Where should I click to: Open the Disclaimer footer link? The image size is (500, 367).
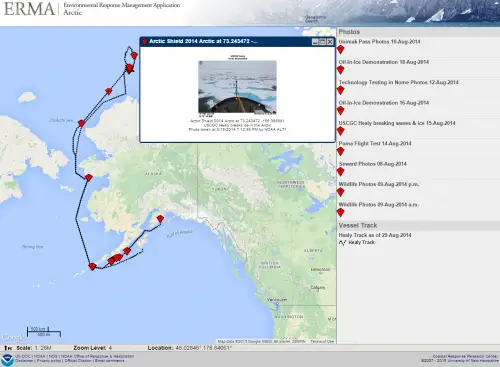(x=25, y=361)
